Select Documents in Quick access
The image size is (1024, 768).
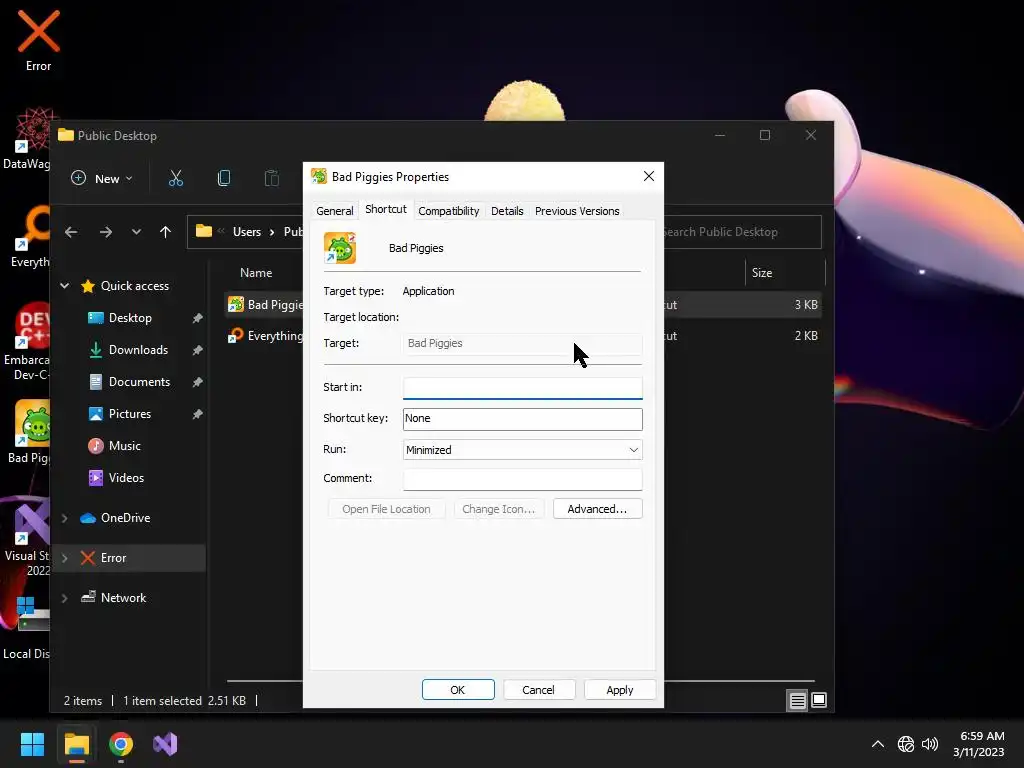tap(139, 382)
